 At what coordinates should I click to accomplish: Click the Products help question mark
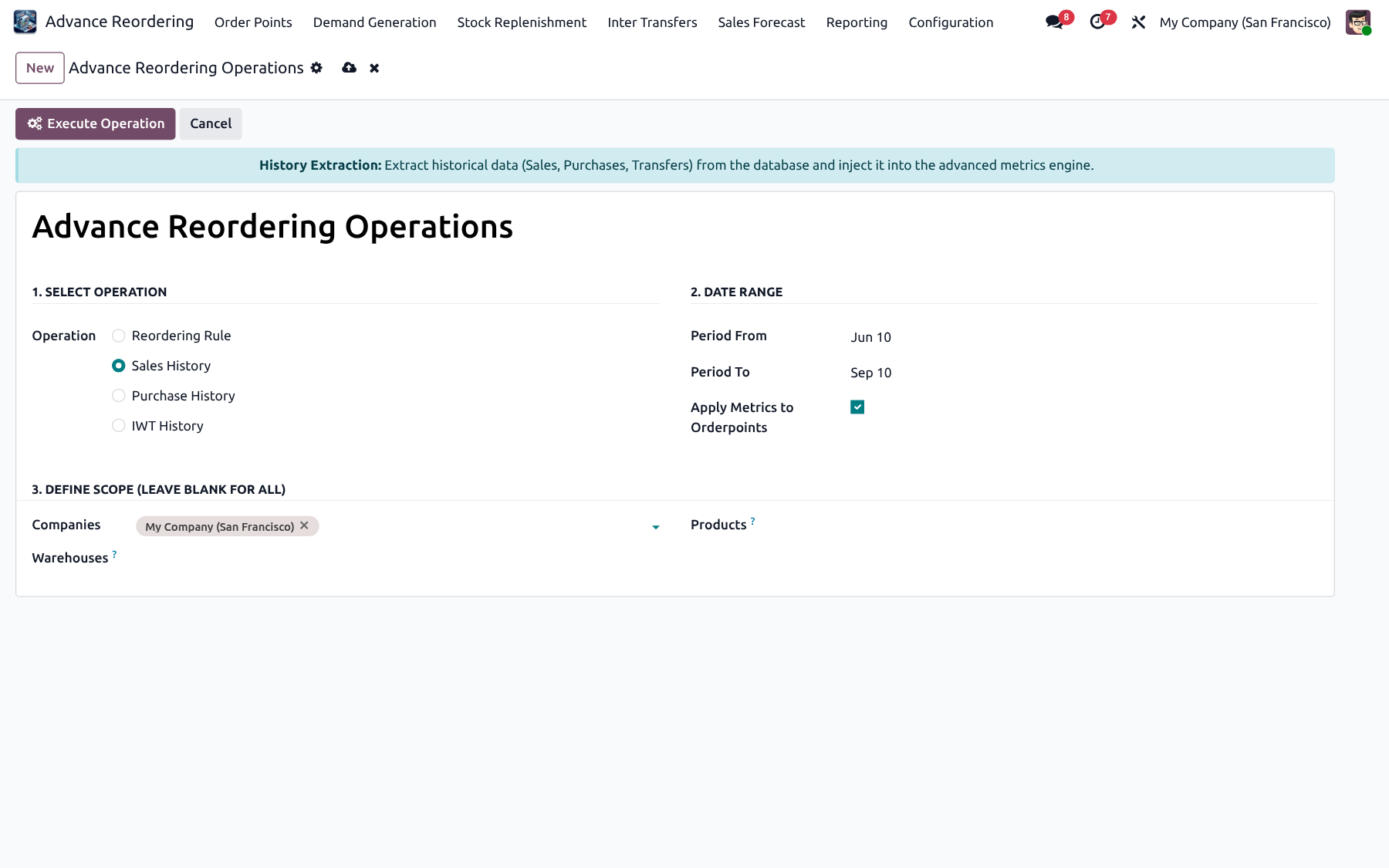point(752,522)
